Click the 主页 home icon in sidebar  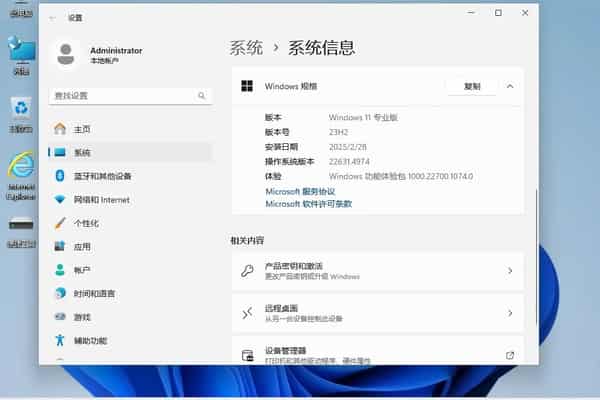(60, 129)
